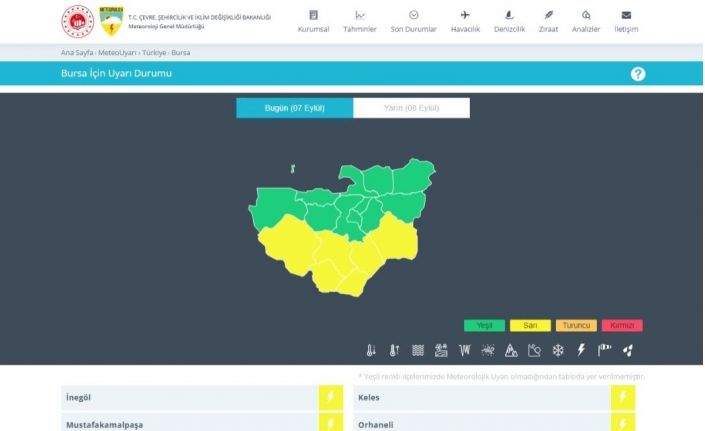Select the snowflake warning icon
The height and width of the screenshot is (431, 705).
point(558,350)
